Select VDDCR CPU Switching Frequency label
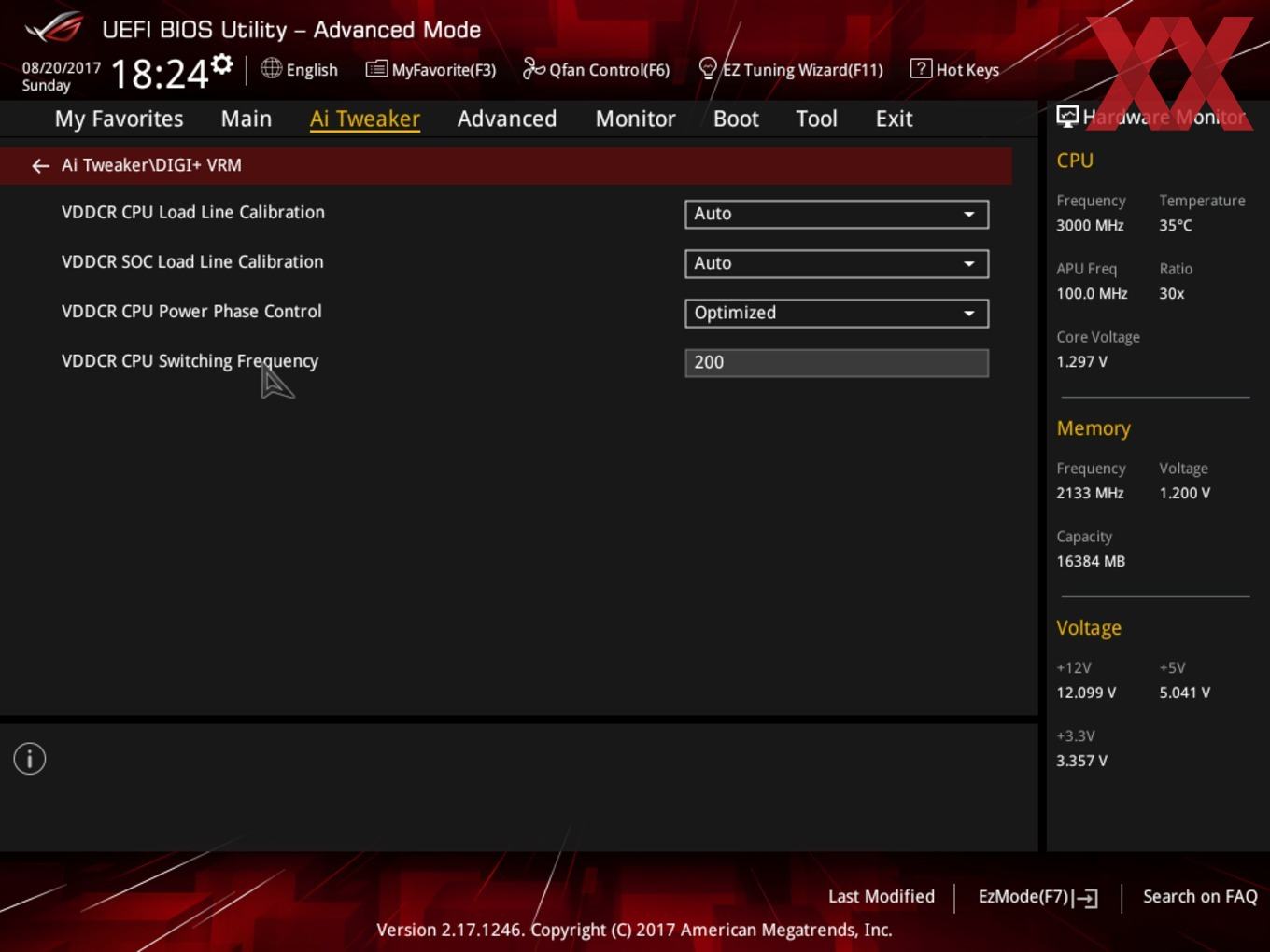1270x952 pixels. tap(190, 361)
